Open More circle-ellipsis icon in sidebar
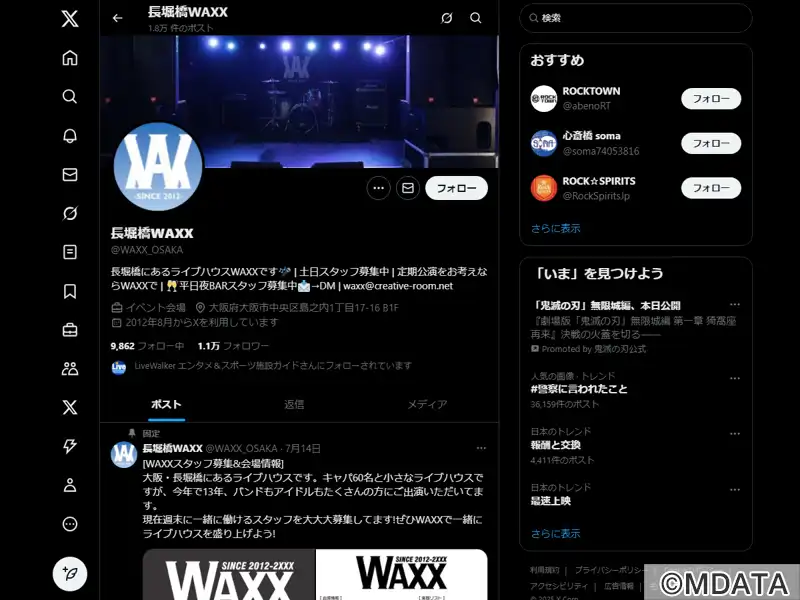Screen dimensions: 800x600 [x=70, y=524]
